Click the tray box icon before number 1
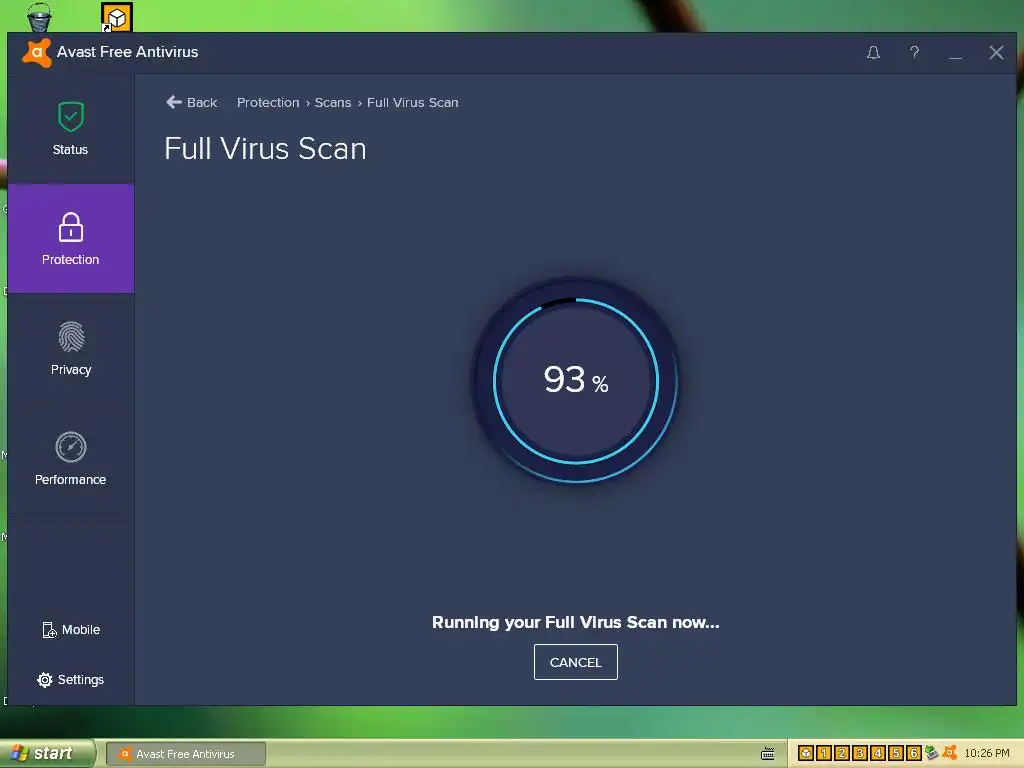 (806, 754)
